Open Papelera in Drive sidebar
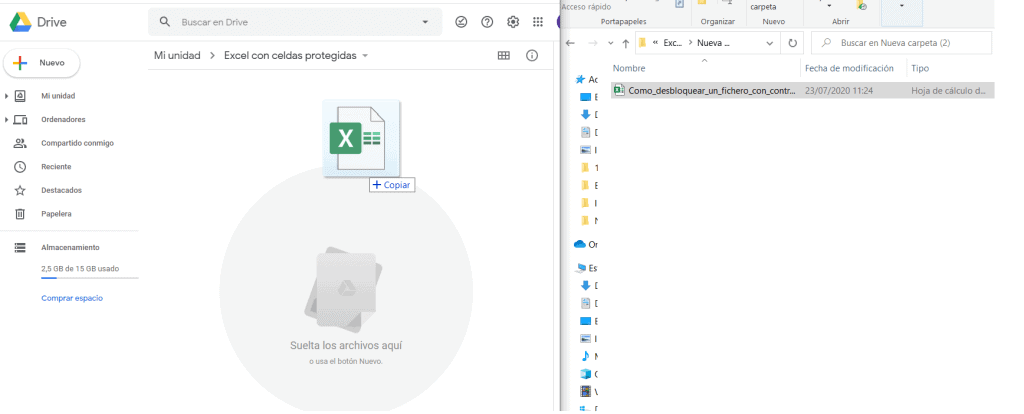The image size is (1024, 414). [56, 214]
